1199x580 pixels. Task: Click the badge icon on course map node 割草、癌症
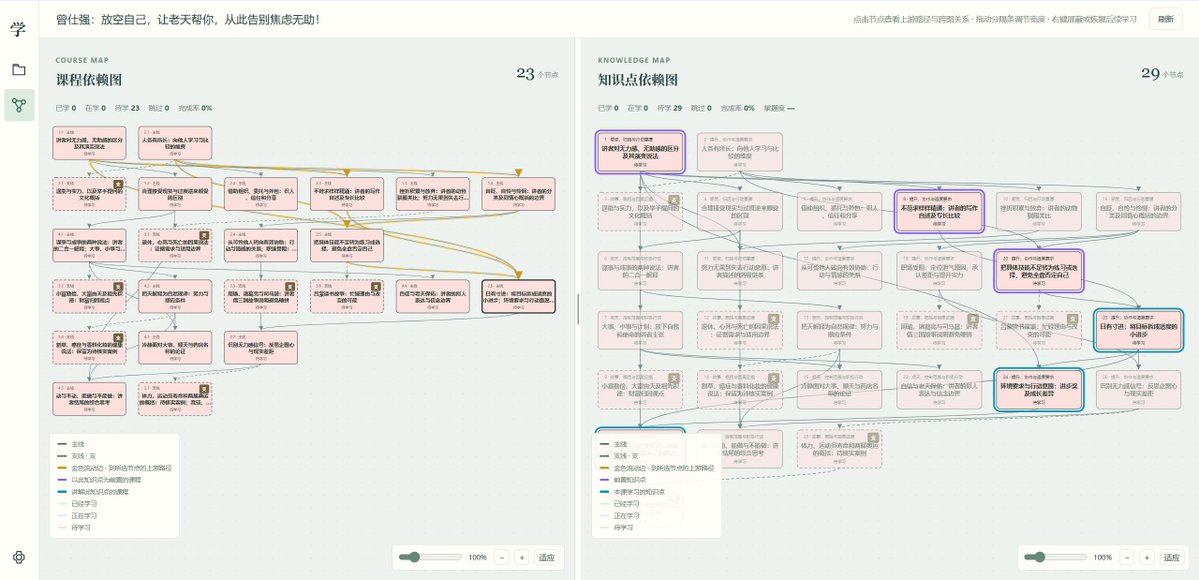click(119, 337)
